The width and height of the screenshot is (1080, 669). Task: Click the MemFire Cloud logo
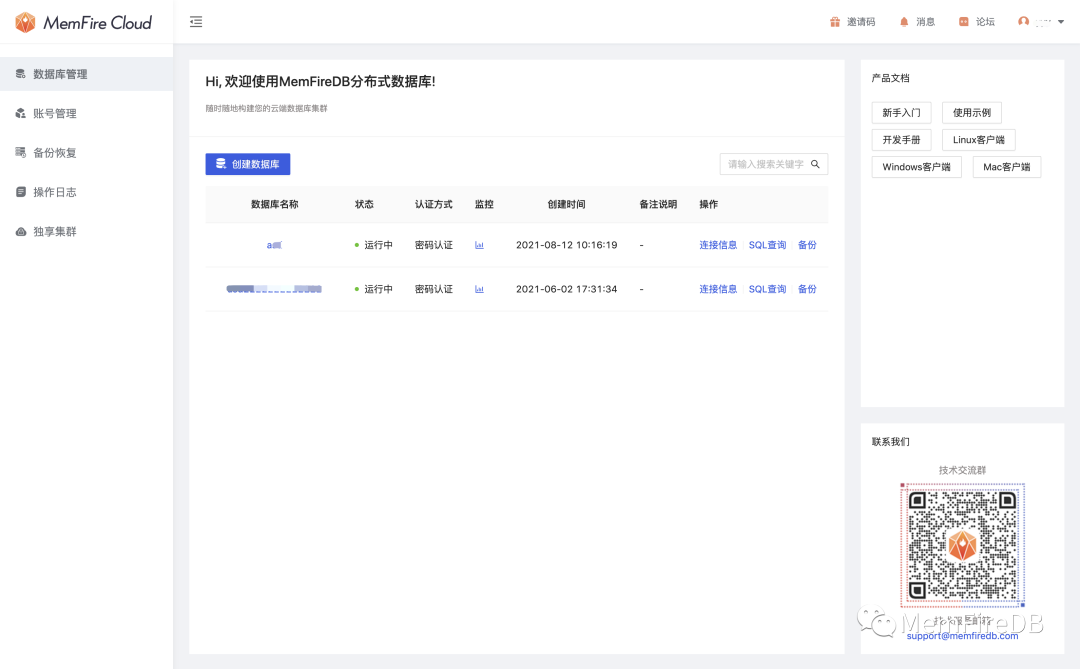coord(83,23)
